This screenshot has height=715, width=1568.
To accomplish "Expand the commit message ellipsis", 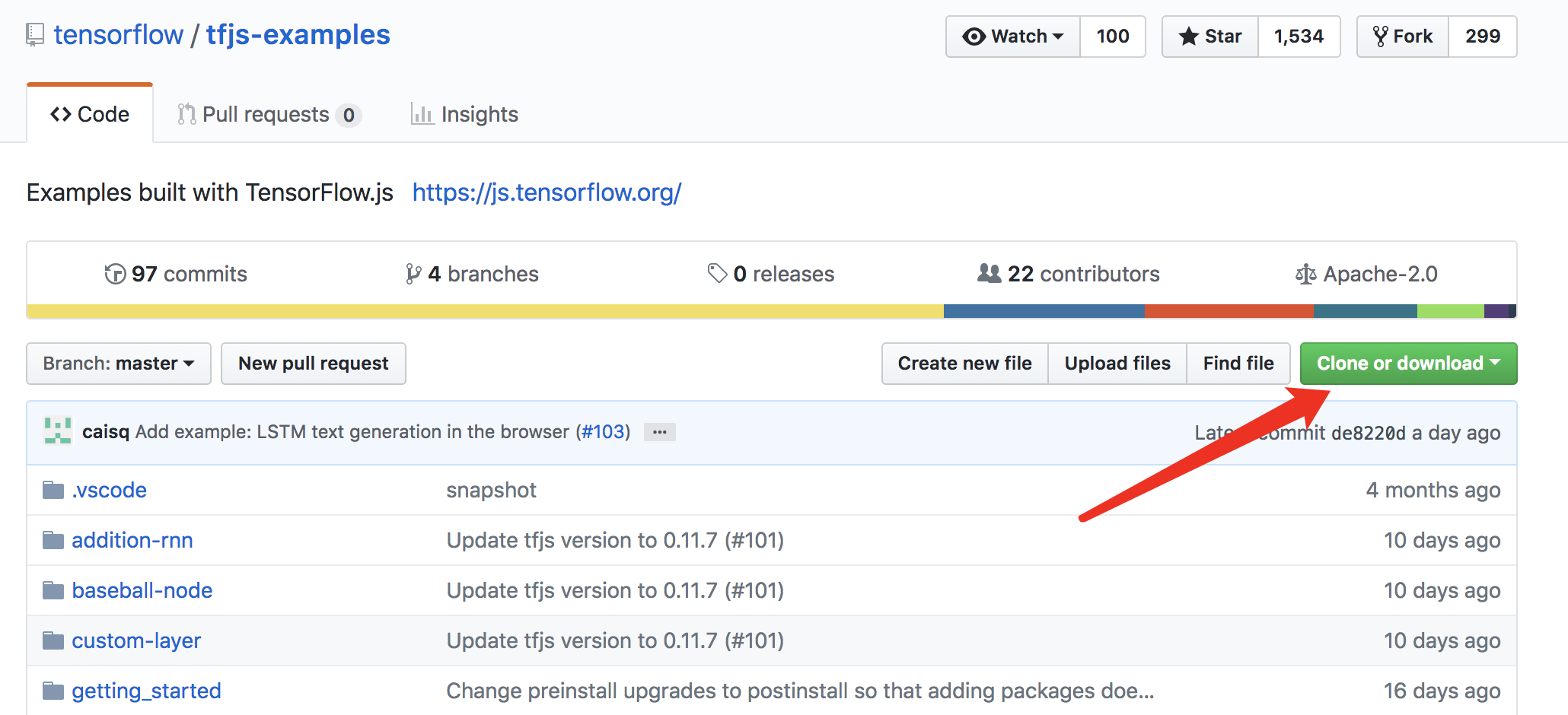I will [659, 432].
